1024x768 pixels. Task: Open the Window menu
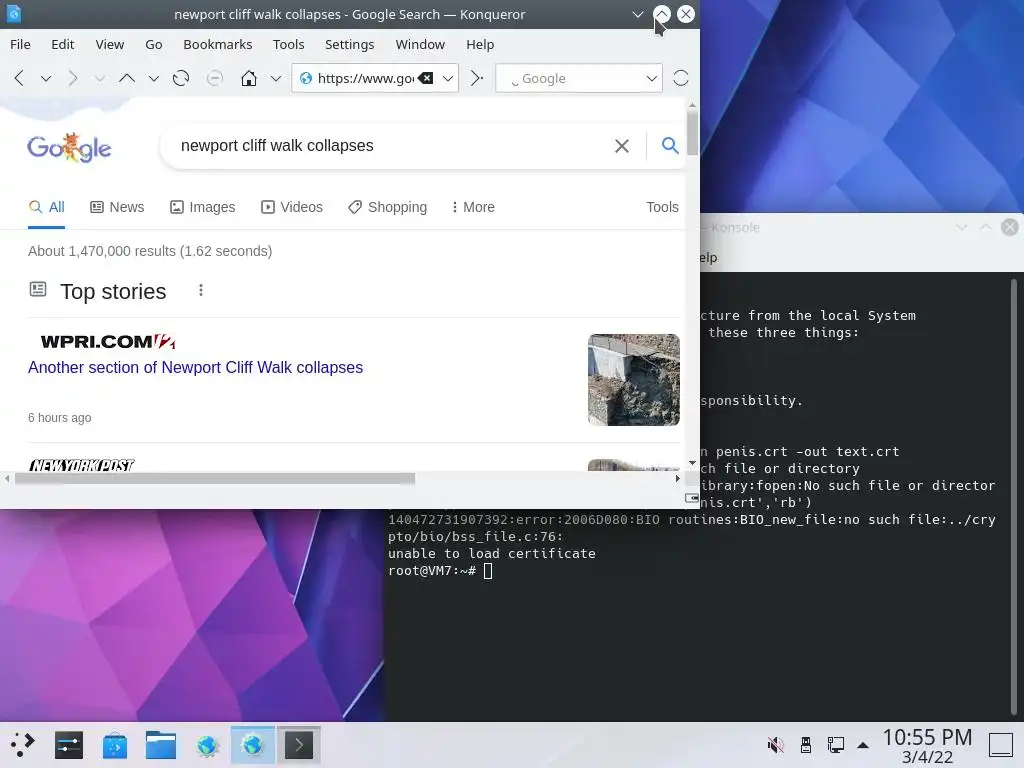coord(420,44)
